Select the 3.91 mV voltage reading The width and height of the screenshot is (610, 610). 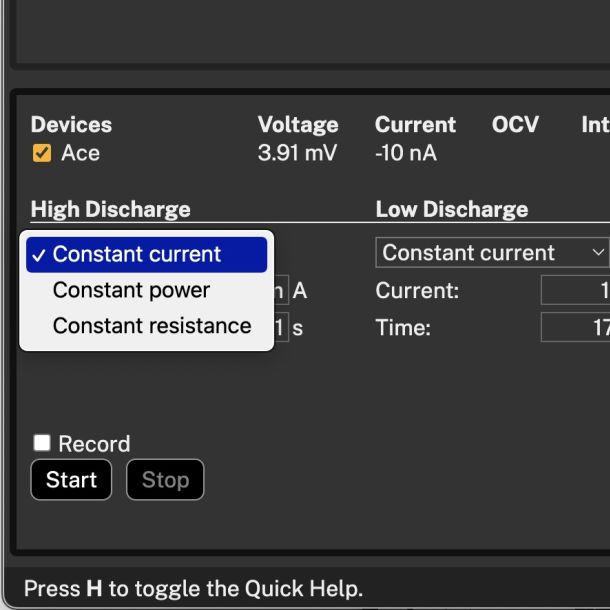coord(297,153)
